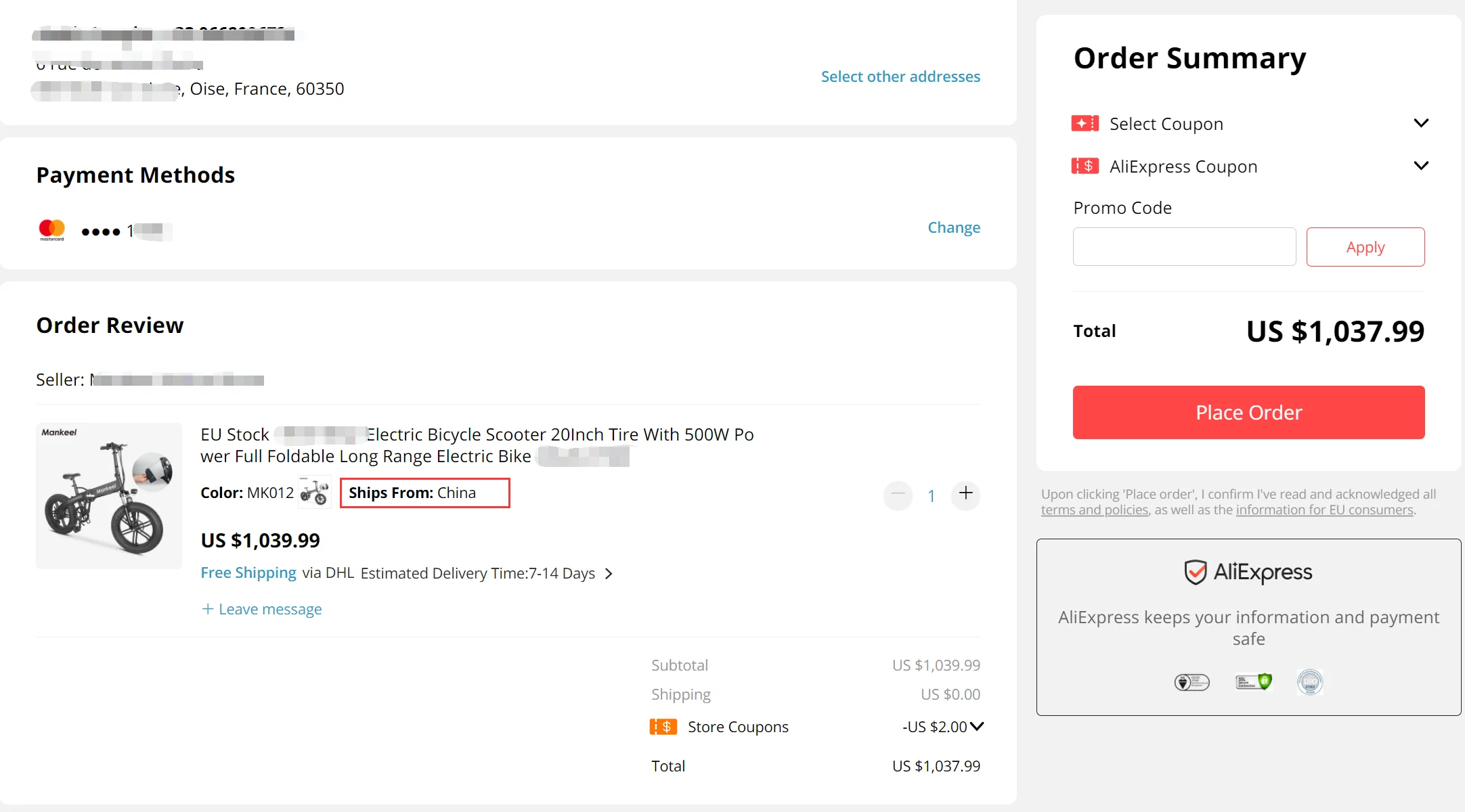Click the AliExpress shield logo

pos(1196,572)
